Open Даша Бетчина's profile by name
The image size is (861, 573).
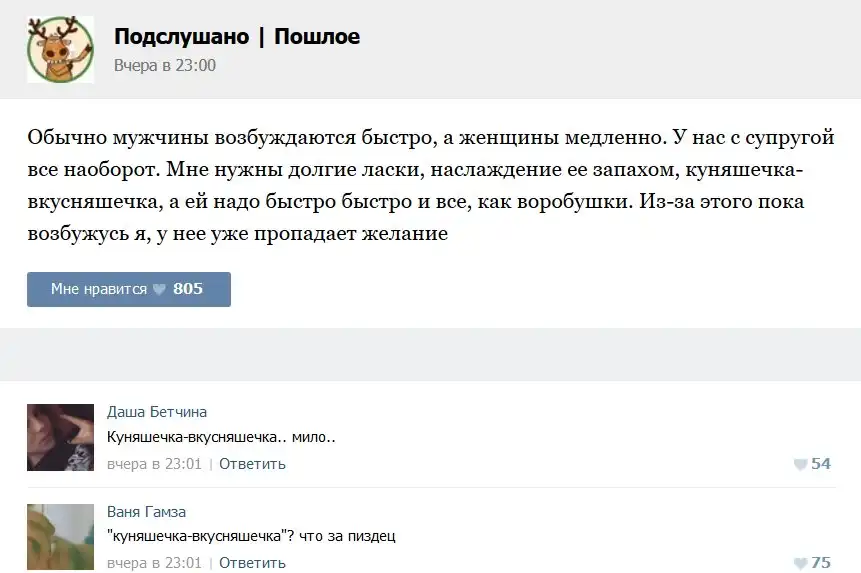click(157, 412)
